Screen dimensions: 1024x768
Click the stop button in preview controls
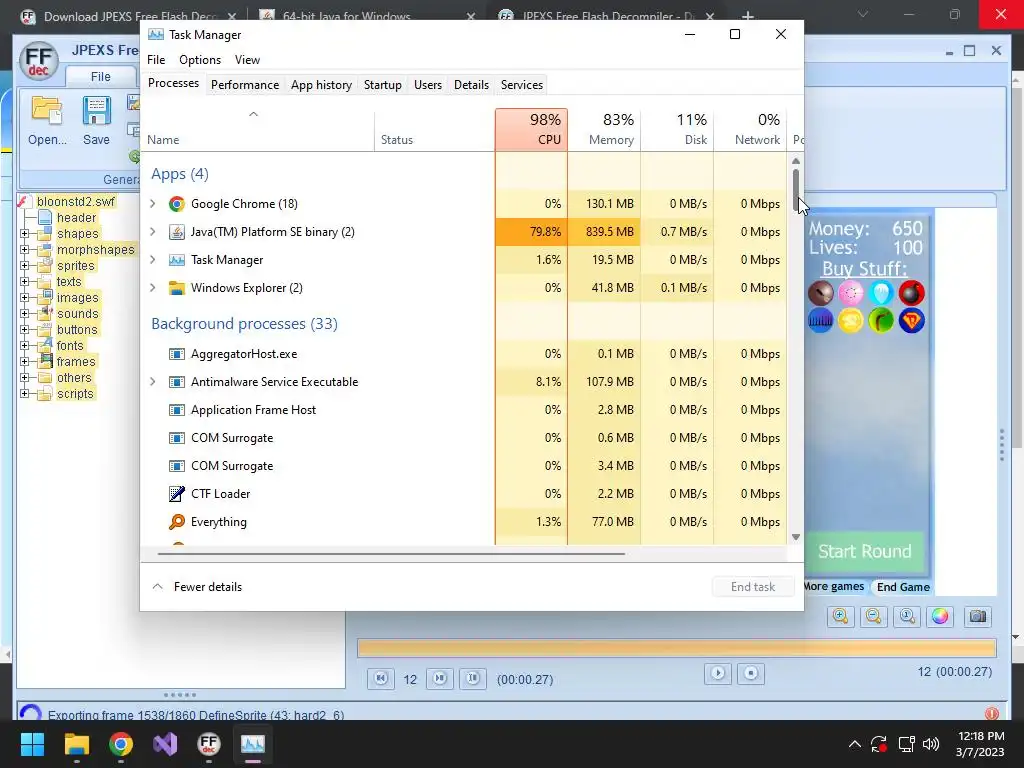point(751,673)
